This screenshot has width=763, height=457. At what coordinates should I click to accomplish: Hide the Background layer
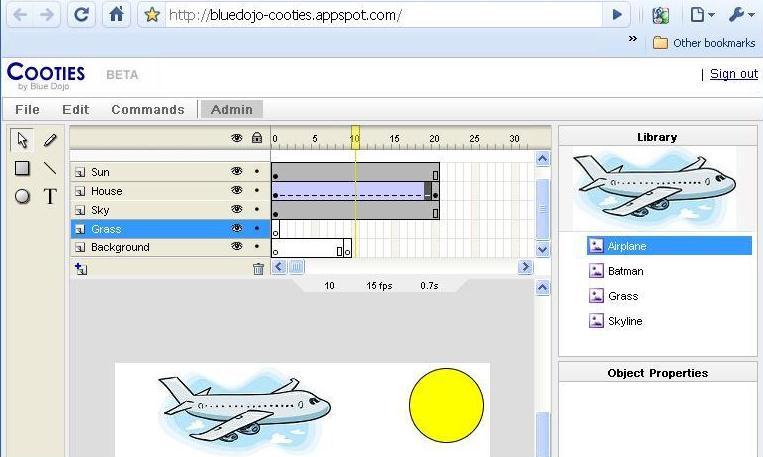pos(236,246)
